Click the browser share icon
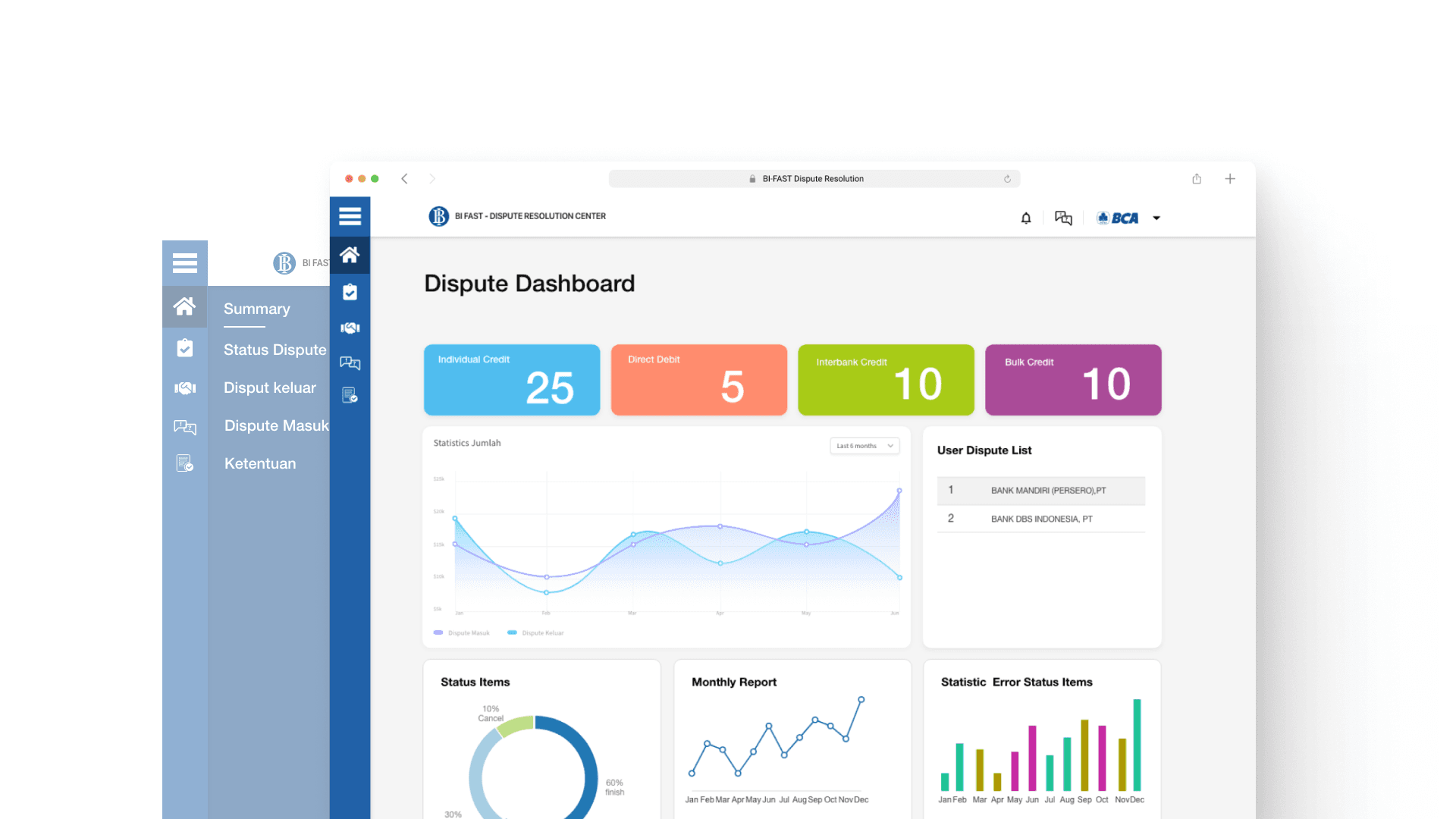 click(x=1197, y=179)
